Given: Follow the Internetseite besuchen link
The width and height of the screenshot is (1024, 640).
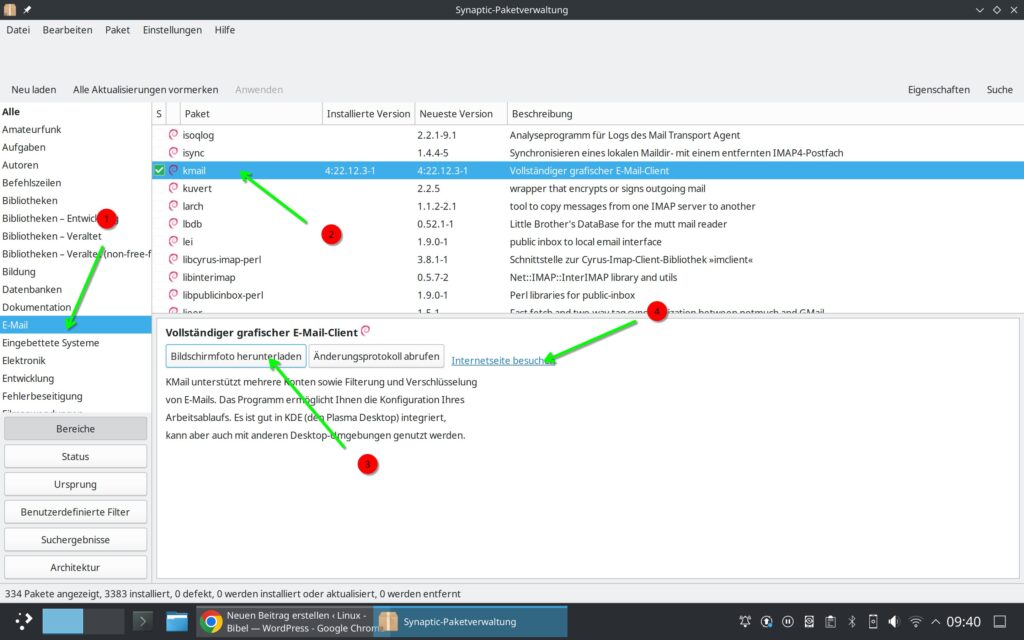Looking at the screenshot, I should [x=503, y=360].
